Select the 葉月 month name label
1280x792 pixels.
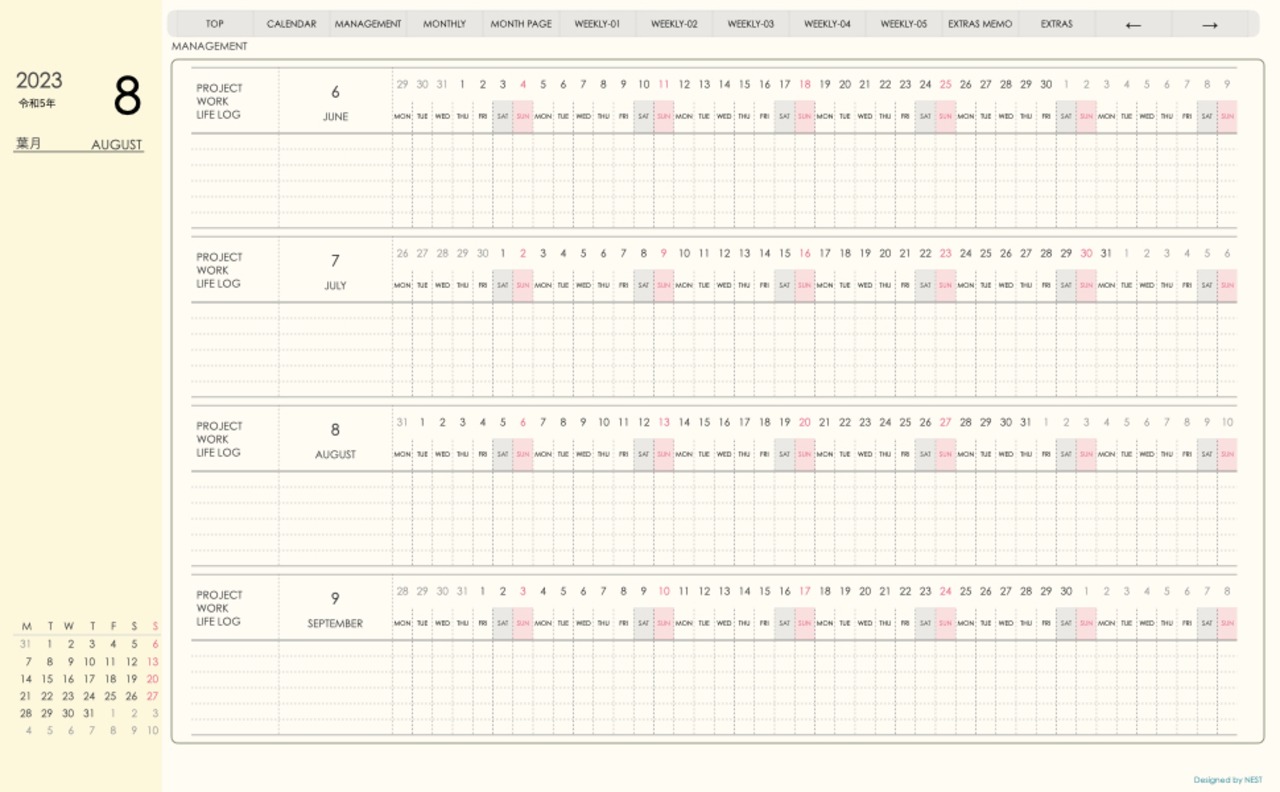(28, 144)
